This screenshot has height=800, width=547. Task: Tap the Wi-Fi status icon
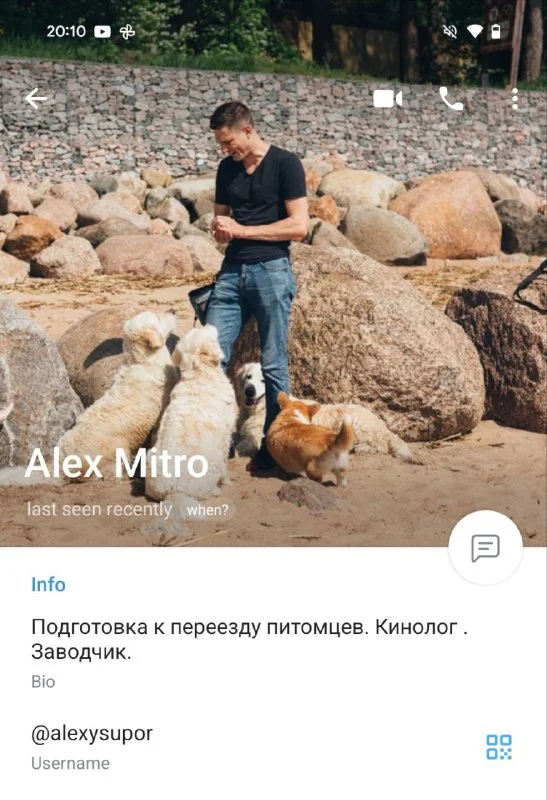[x=475, y=32]
